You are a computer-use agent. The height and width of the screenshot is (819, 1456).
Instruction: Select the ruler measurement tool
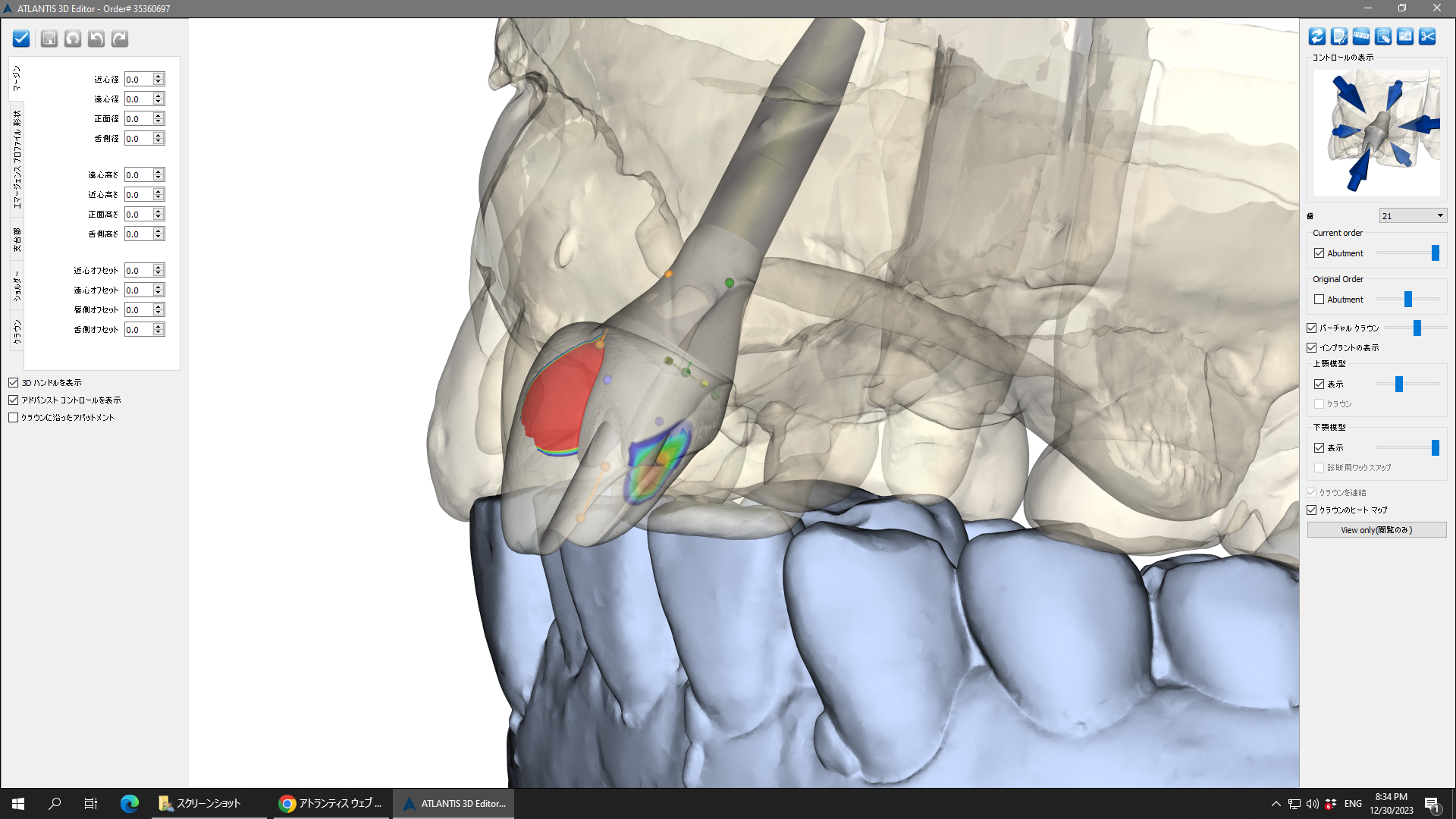point(1361,36)
